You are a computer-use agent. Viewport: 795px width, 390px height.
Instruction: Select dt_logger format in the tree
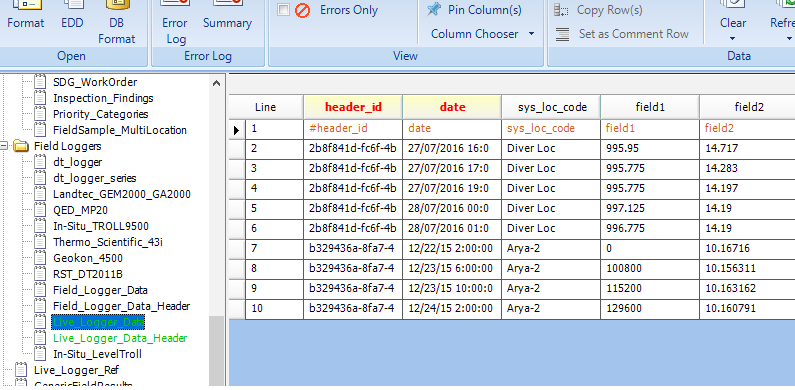(x=78, y=162)
